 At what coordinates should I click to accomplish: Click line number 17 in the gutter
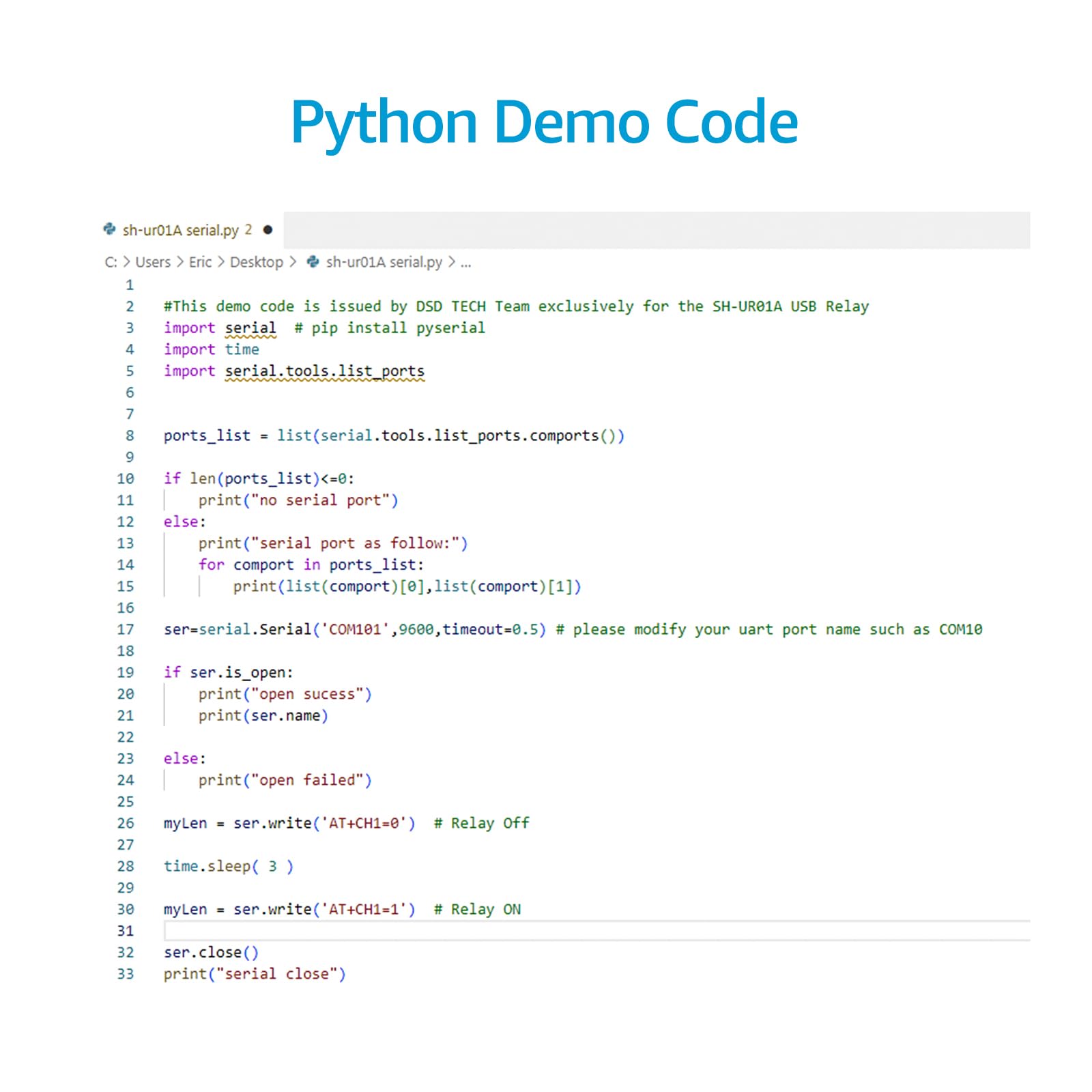pos(126,629)
